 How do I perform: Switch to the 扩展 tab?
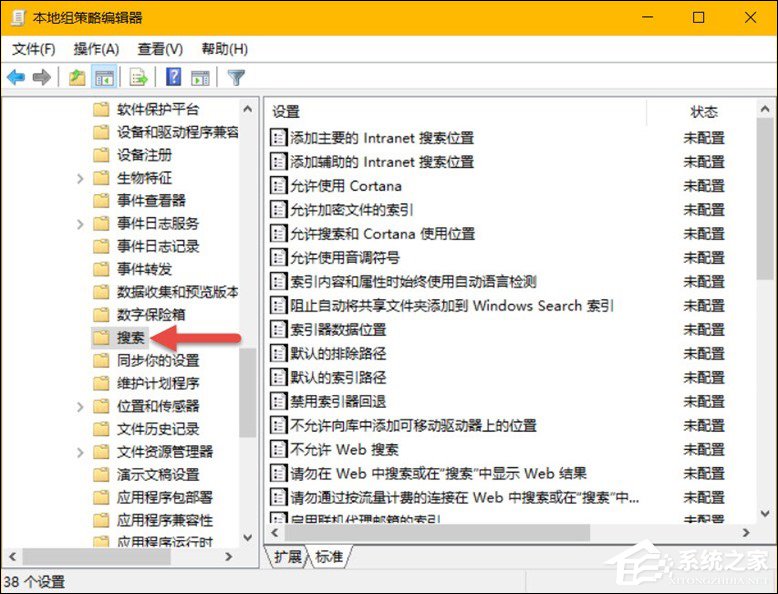click(x=287, y=557)
